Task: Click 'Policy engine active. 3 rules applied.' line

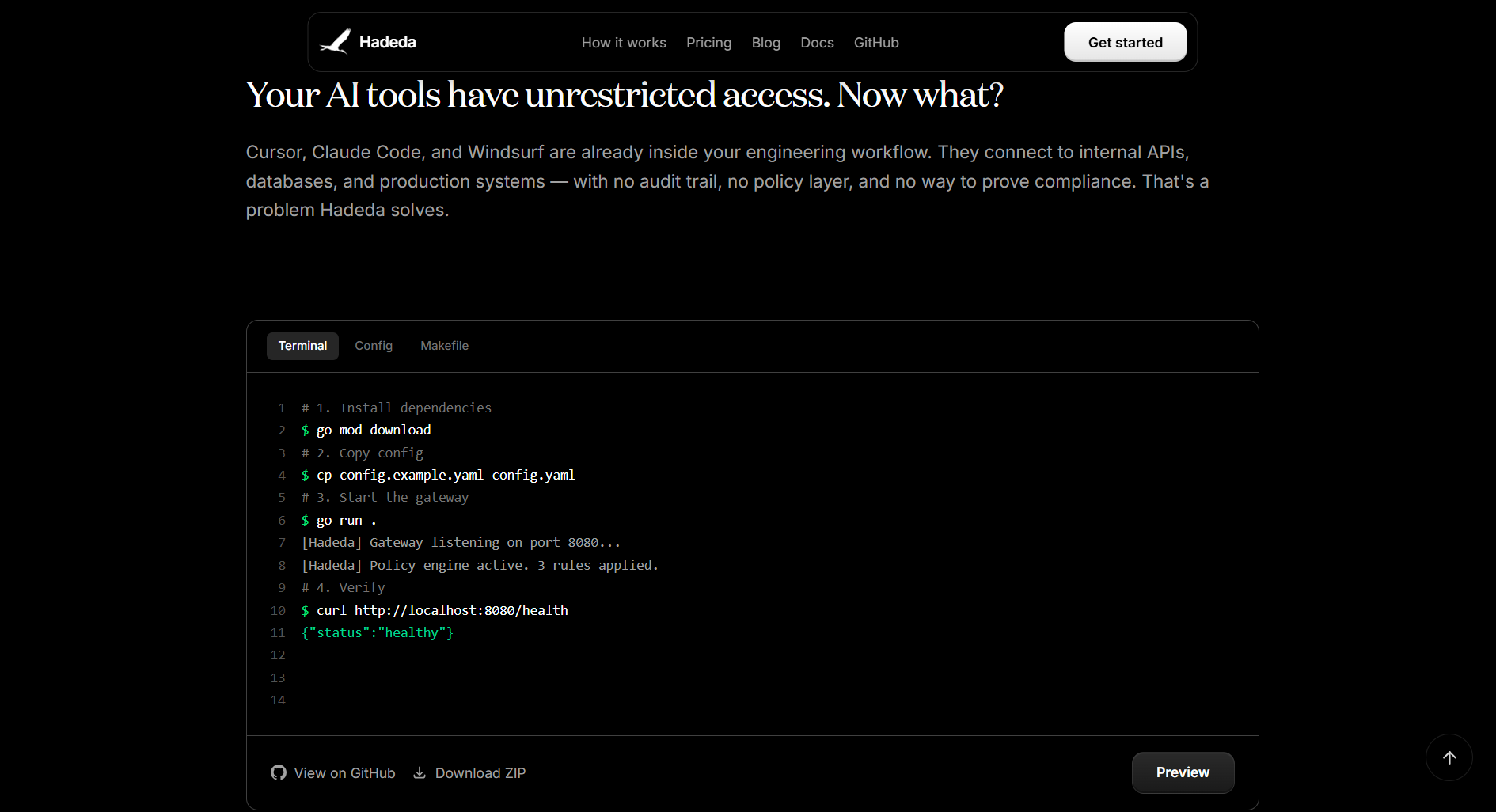Action: coord(480,565)
